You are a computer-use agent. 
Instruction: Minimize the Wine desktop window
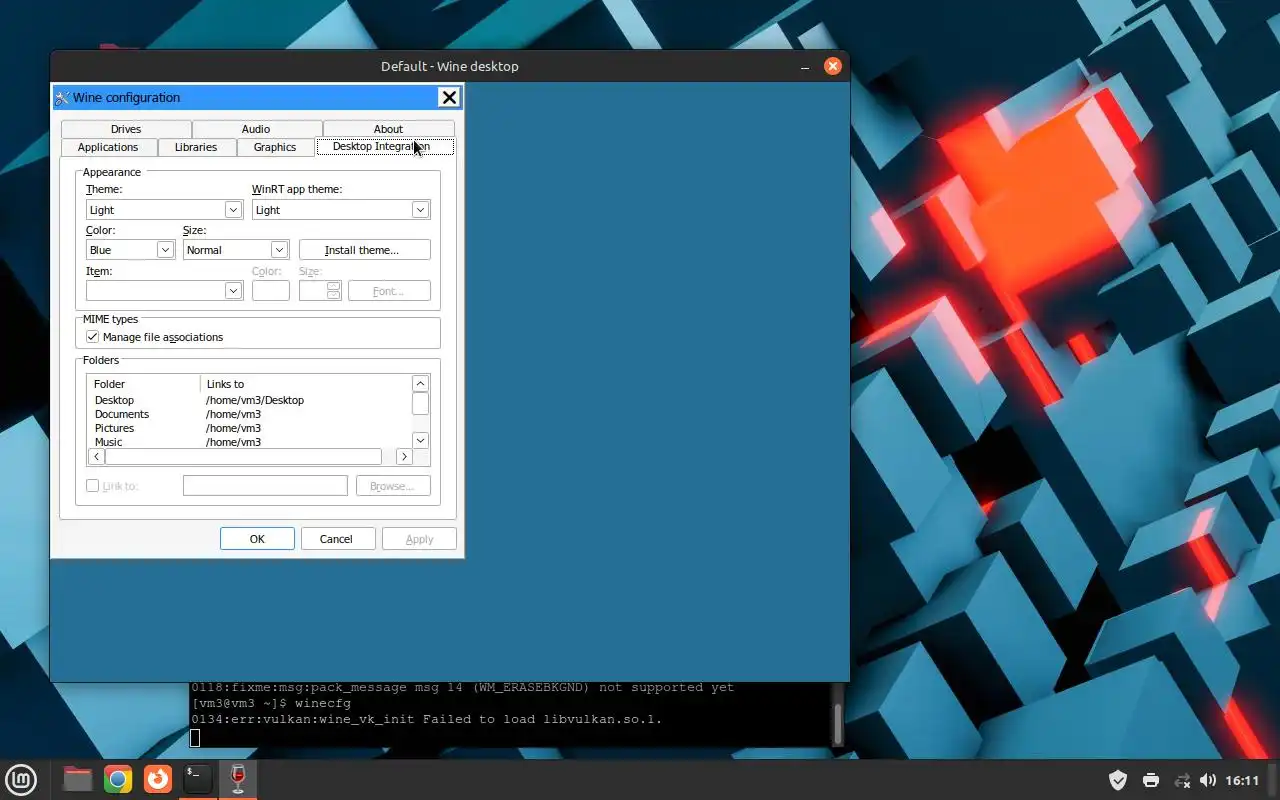pos(805,67)
